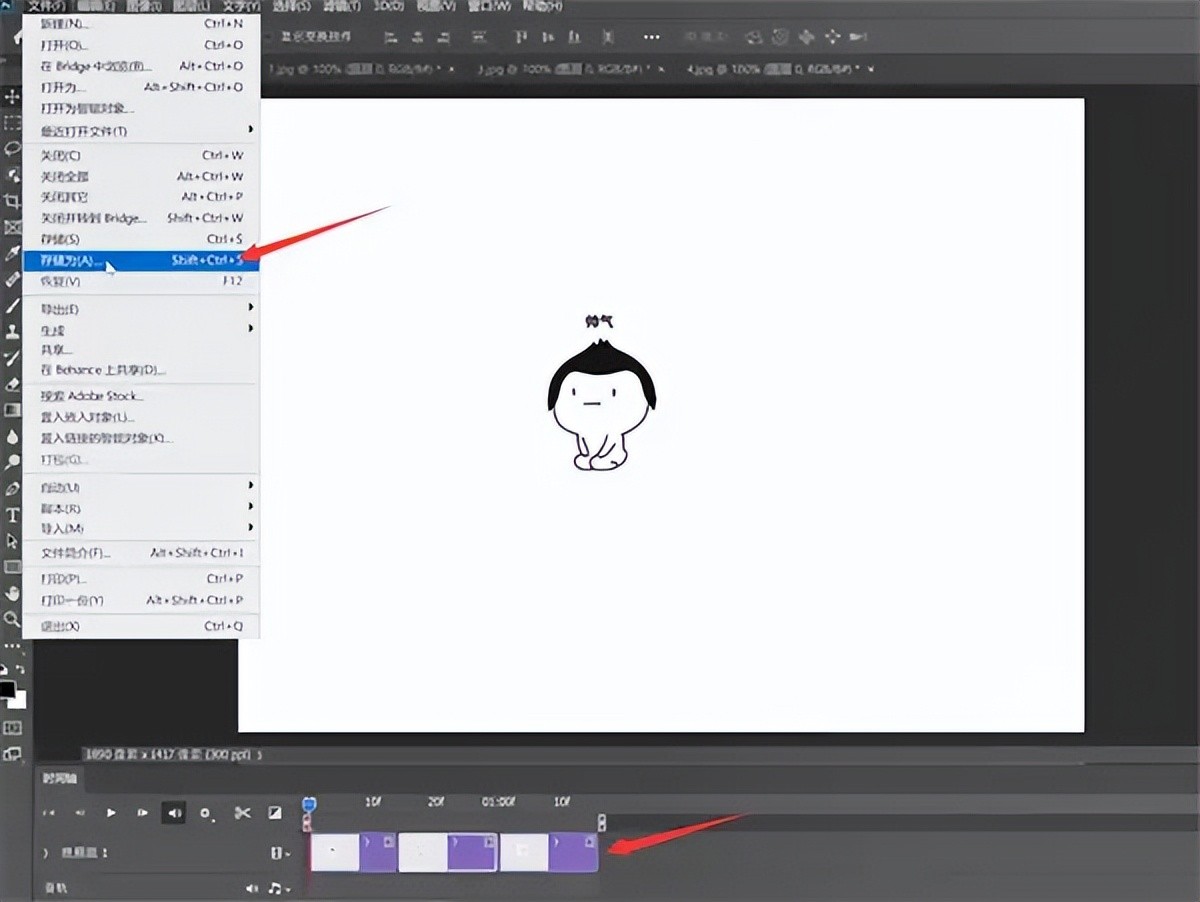Open the audio track music-note dropdown
The image size is (1200, 902).
tap(279, 888)
